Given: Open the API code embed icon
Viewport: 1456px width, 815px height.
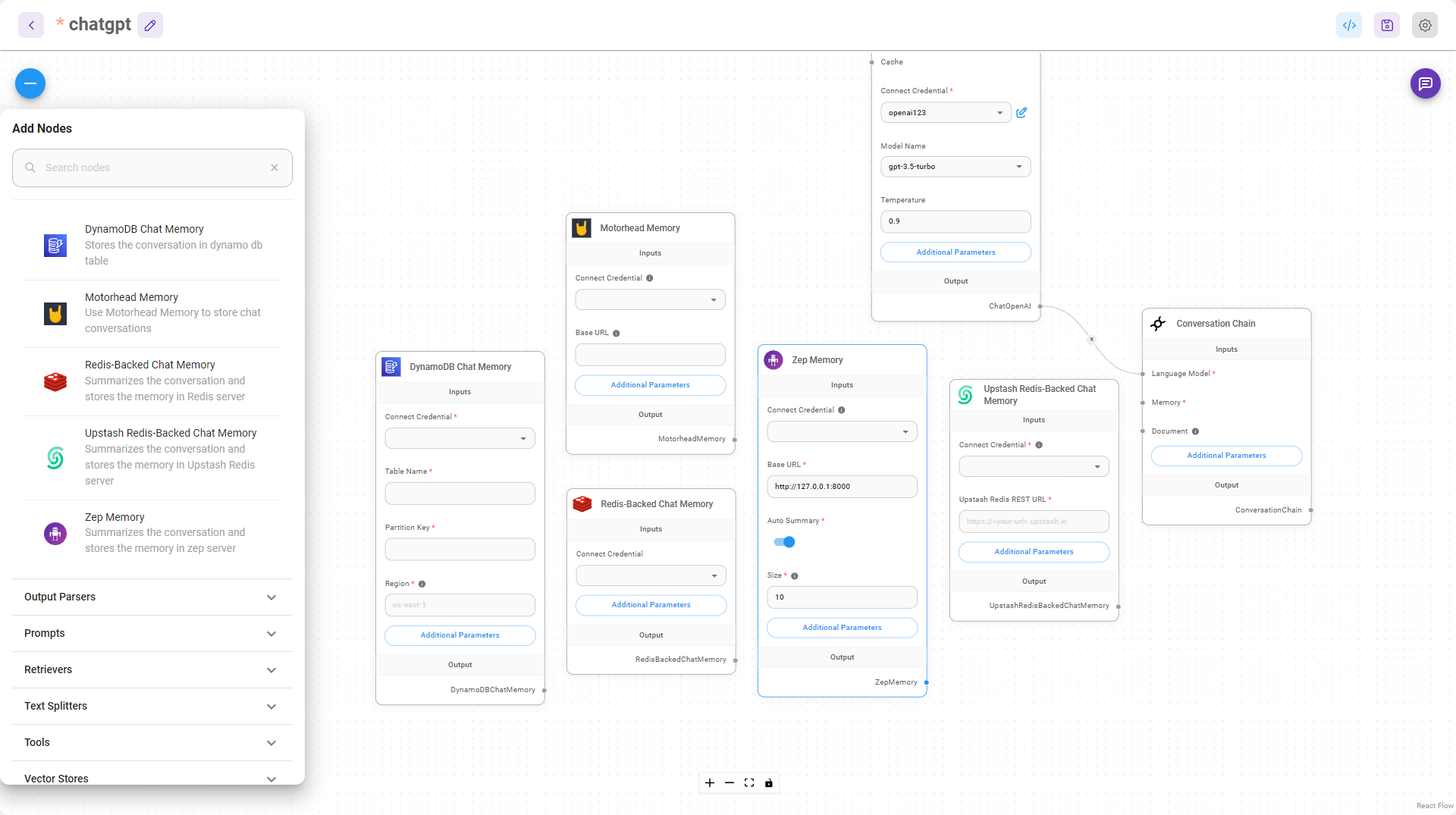Looking at the screenshot, I should 1349,25.
